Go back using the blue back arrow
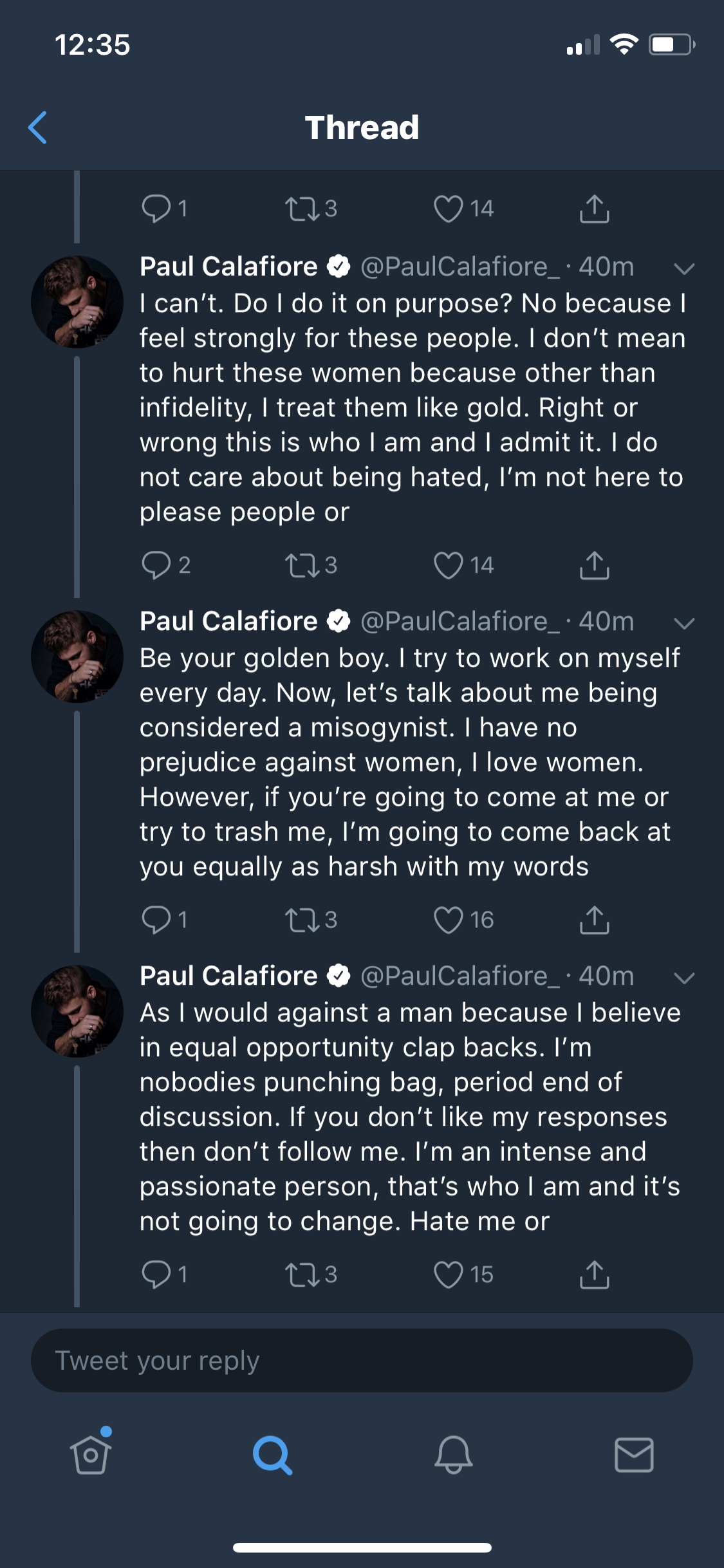This screenshot has height=1568, width=724. [x=38, y=127]
